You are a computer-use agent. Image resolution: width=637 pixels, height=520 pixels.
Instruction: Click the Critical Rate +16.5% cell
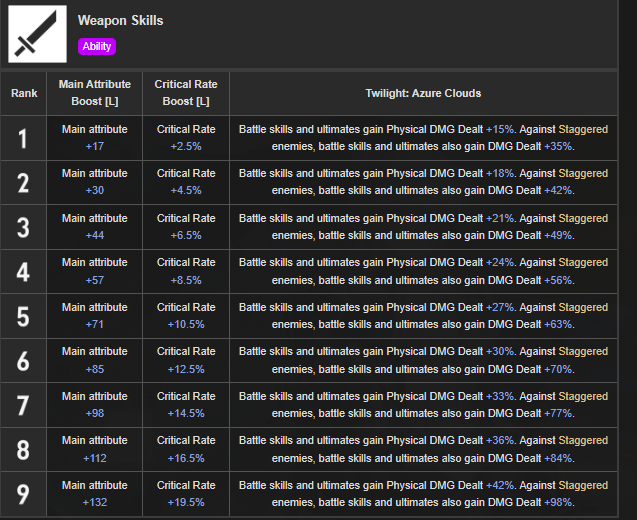point(186,449)
